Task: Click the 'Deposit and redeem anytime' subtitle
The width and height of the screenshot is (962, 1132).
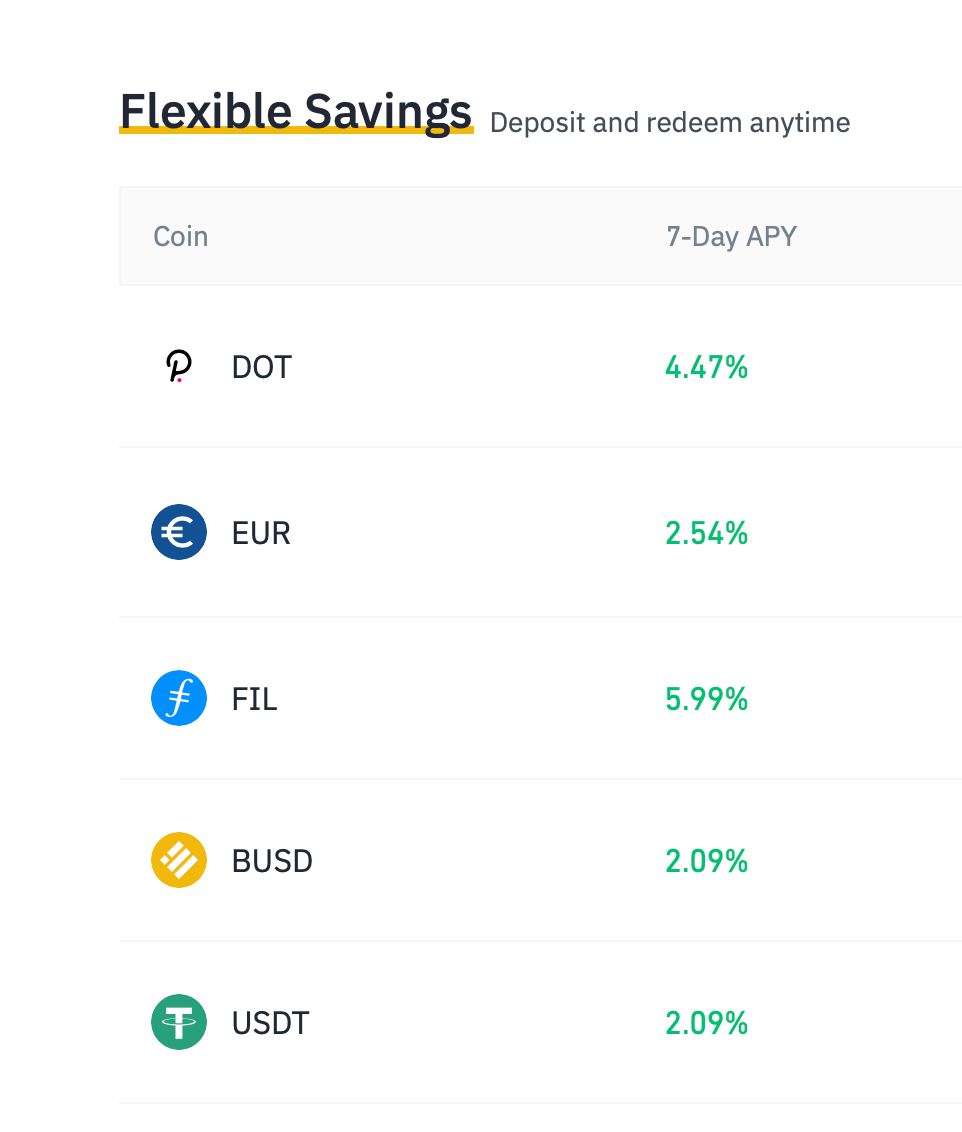Action: pos(670,123)
